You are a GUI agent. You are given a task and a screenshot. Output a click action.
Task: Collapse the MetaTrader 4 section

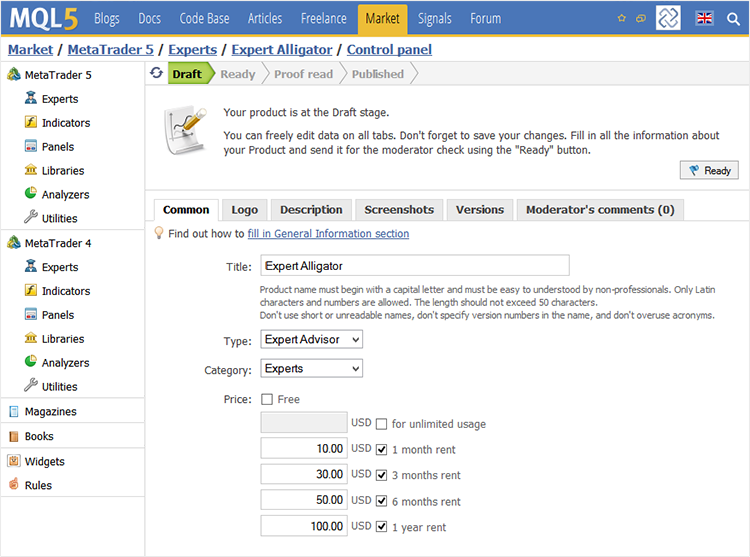[58, 243]
